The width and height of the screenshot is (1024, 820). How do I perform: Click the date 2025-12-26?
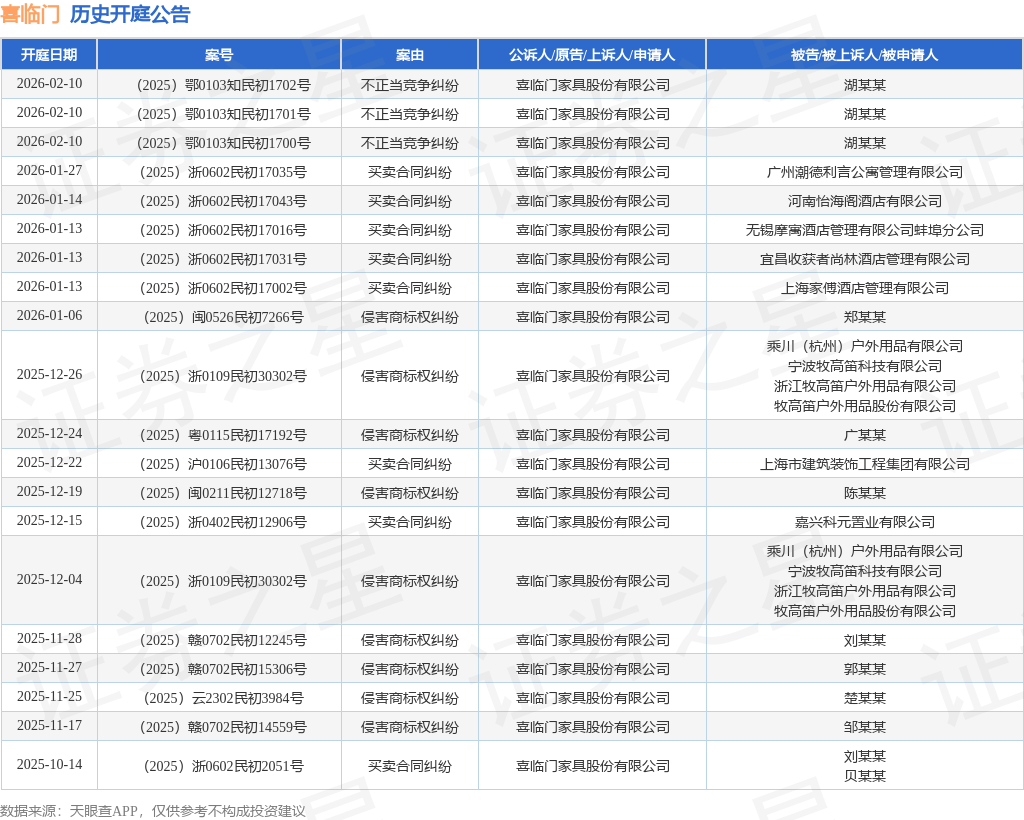pos(49,374)
